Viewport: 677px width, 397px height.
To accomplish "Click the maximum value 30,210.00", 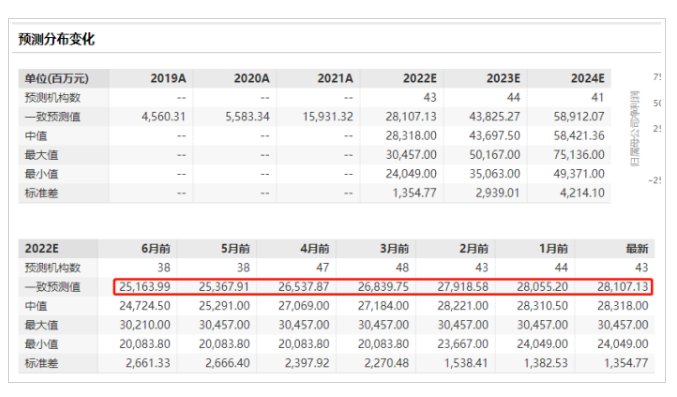I will (145, 325).
